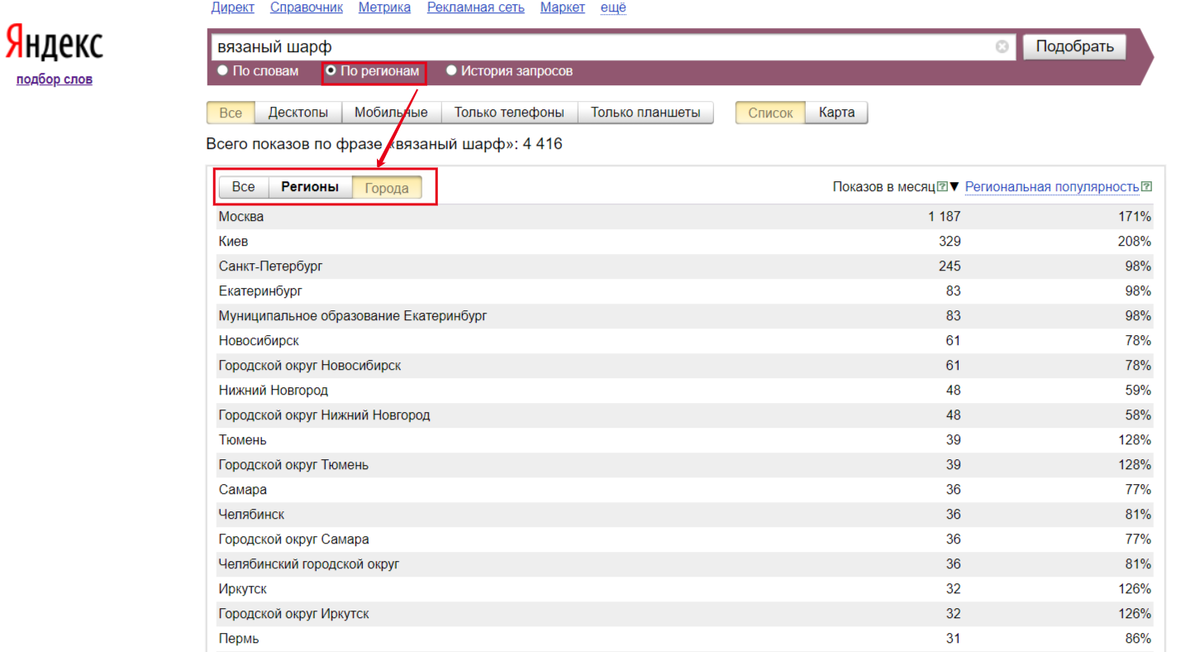
Task: Select the Карта view tab
Action: coord(836,113)
